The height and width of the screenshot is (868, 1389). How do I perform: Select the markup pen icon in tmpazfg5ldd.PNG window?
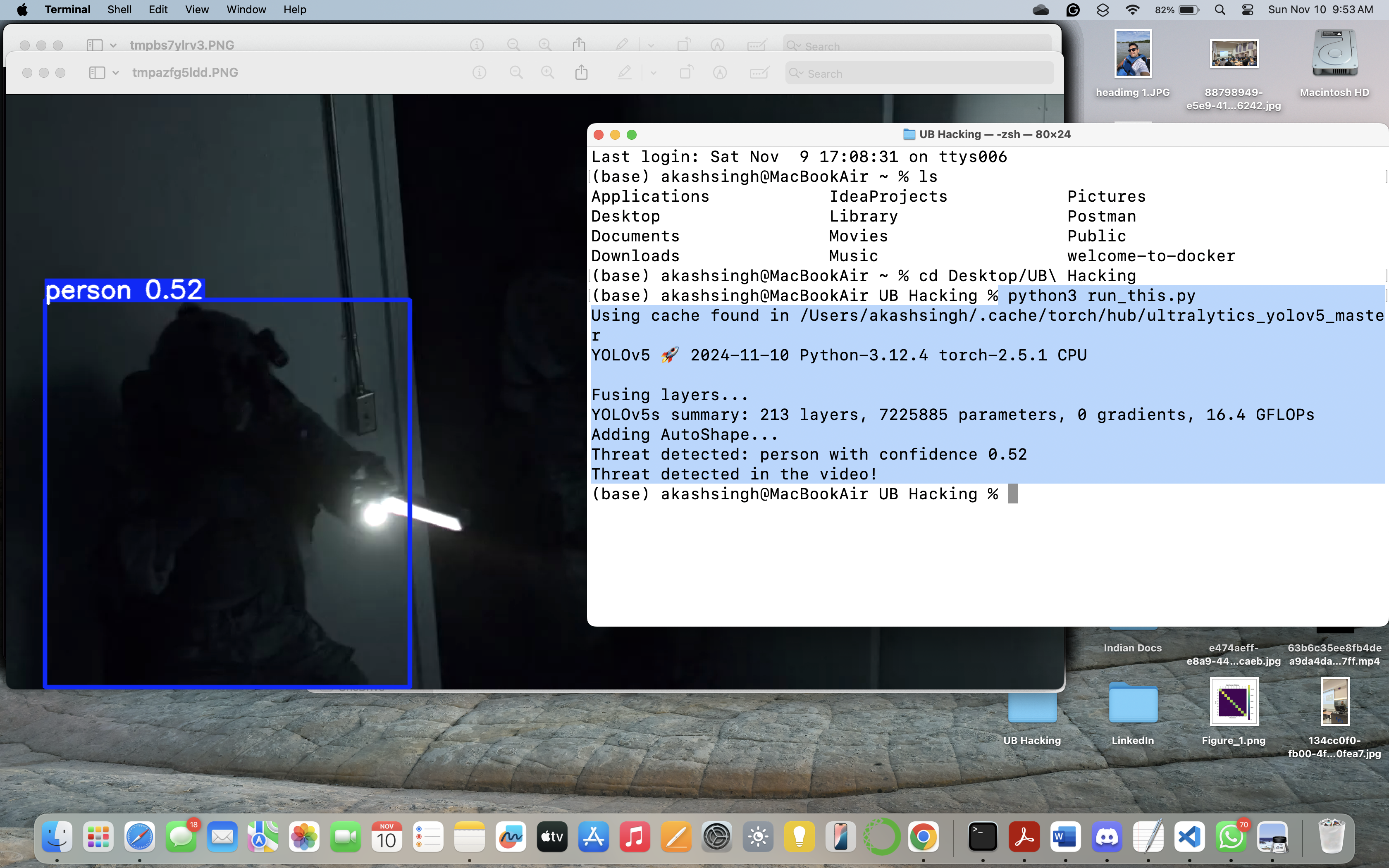[625, 73]
